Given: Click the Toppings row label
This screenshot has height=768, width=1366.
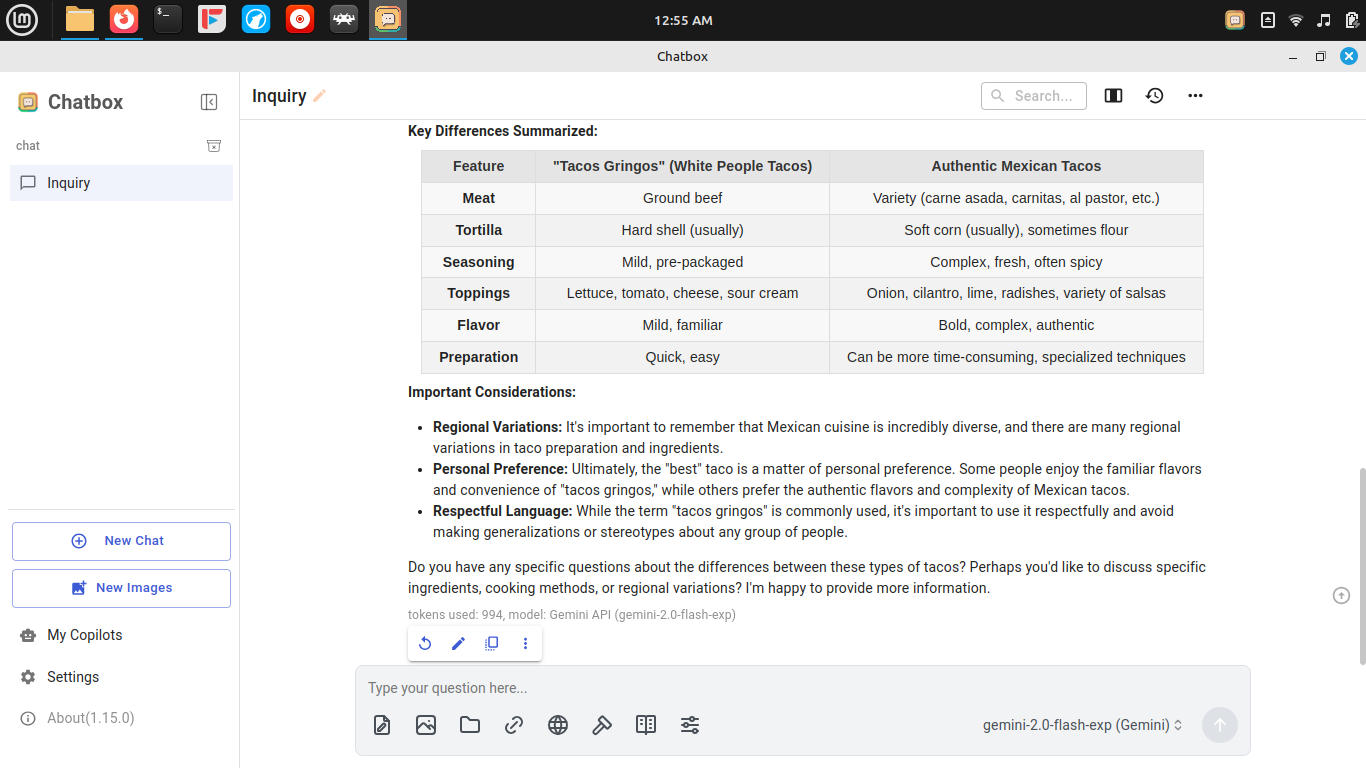Looking at the screenshot, I should click(x=478, y=293).
